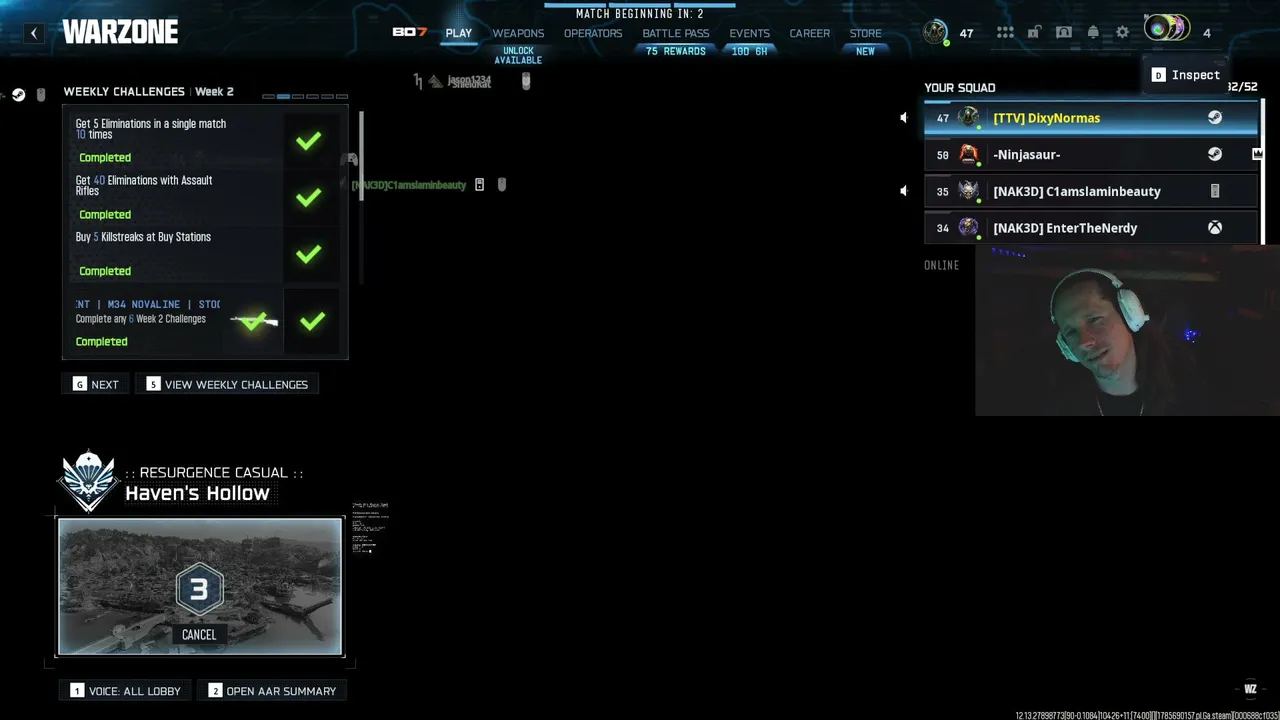Open the party member avatars group
Screen dimensions: 1280x720
point(1167,28)
